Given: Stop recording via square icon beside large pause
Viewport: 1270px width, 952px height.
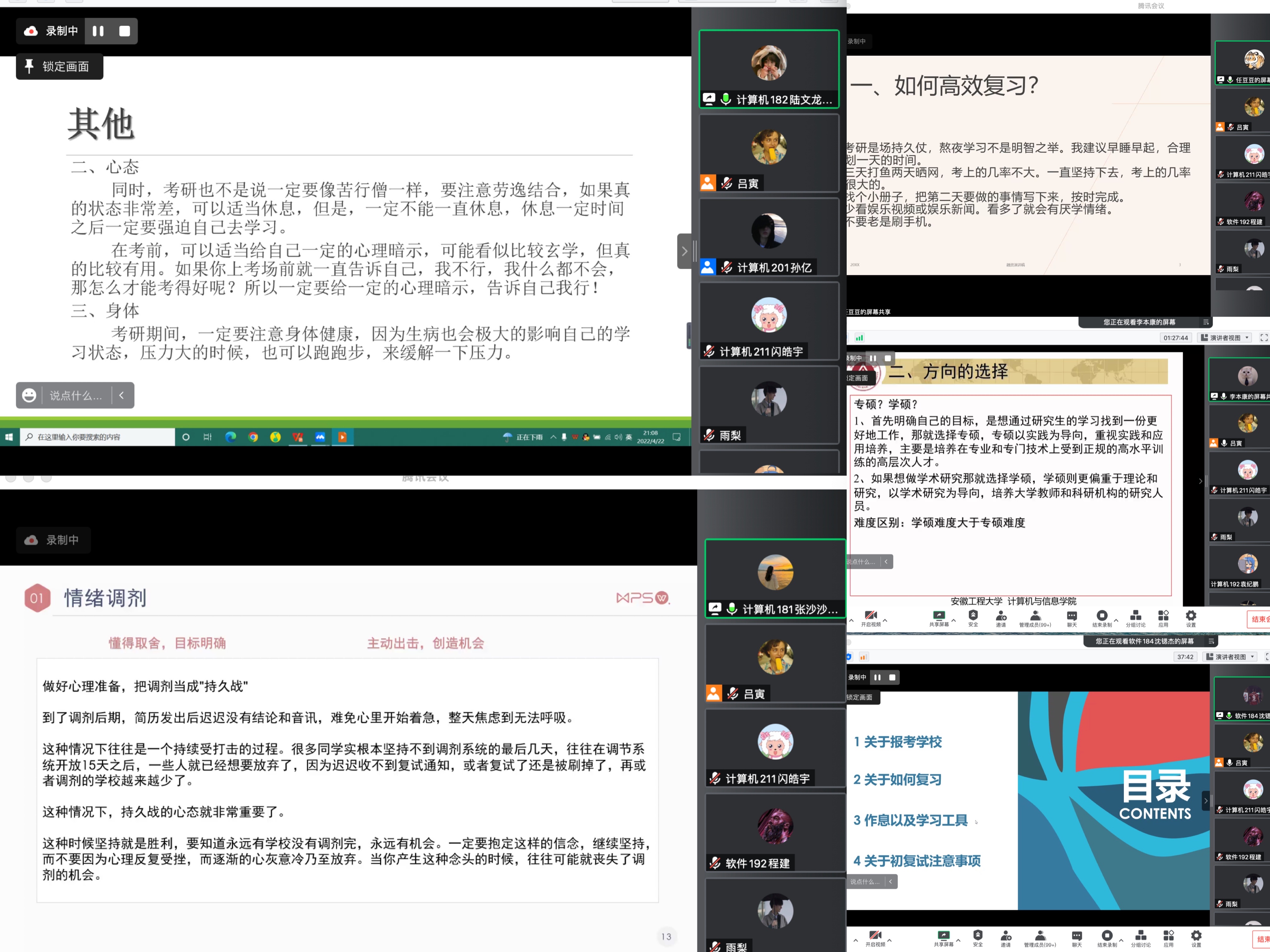Looking at the screenshot, I should click(124, 31).
